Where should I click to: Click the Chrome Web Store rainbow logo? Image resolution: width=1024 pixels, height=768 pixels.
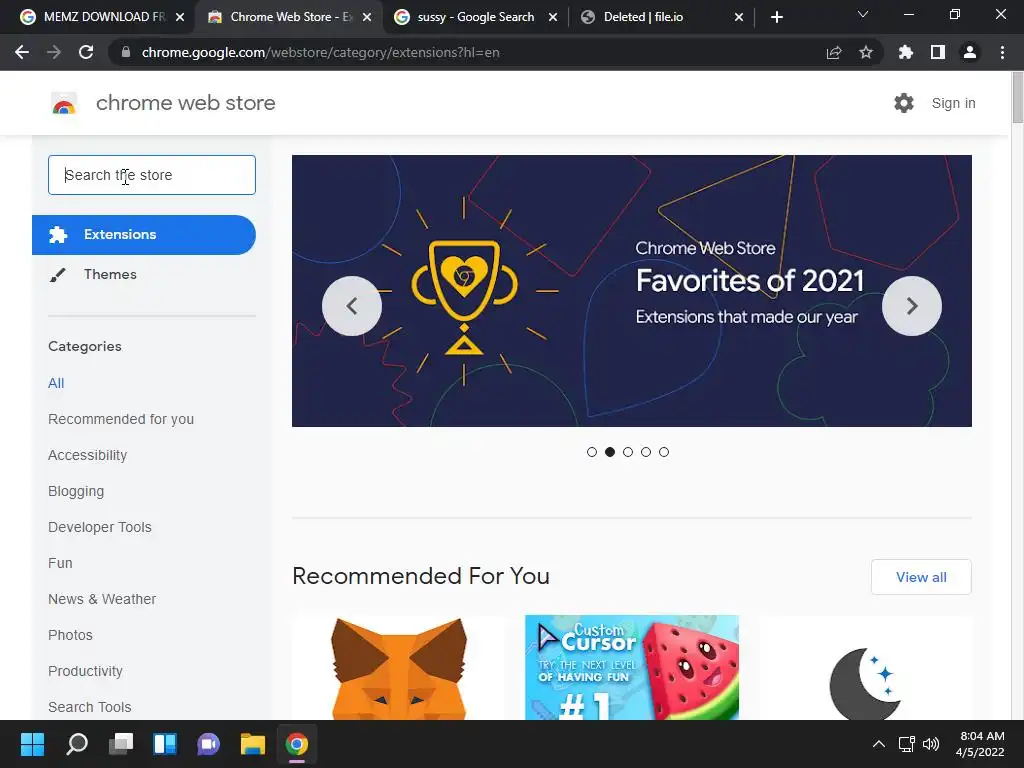pyautogui.click(x=64, y=103)
